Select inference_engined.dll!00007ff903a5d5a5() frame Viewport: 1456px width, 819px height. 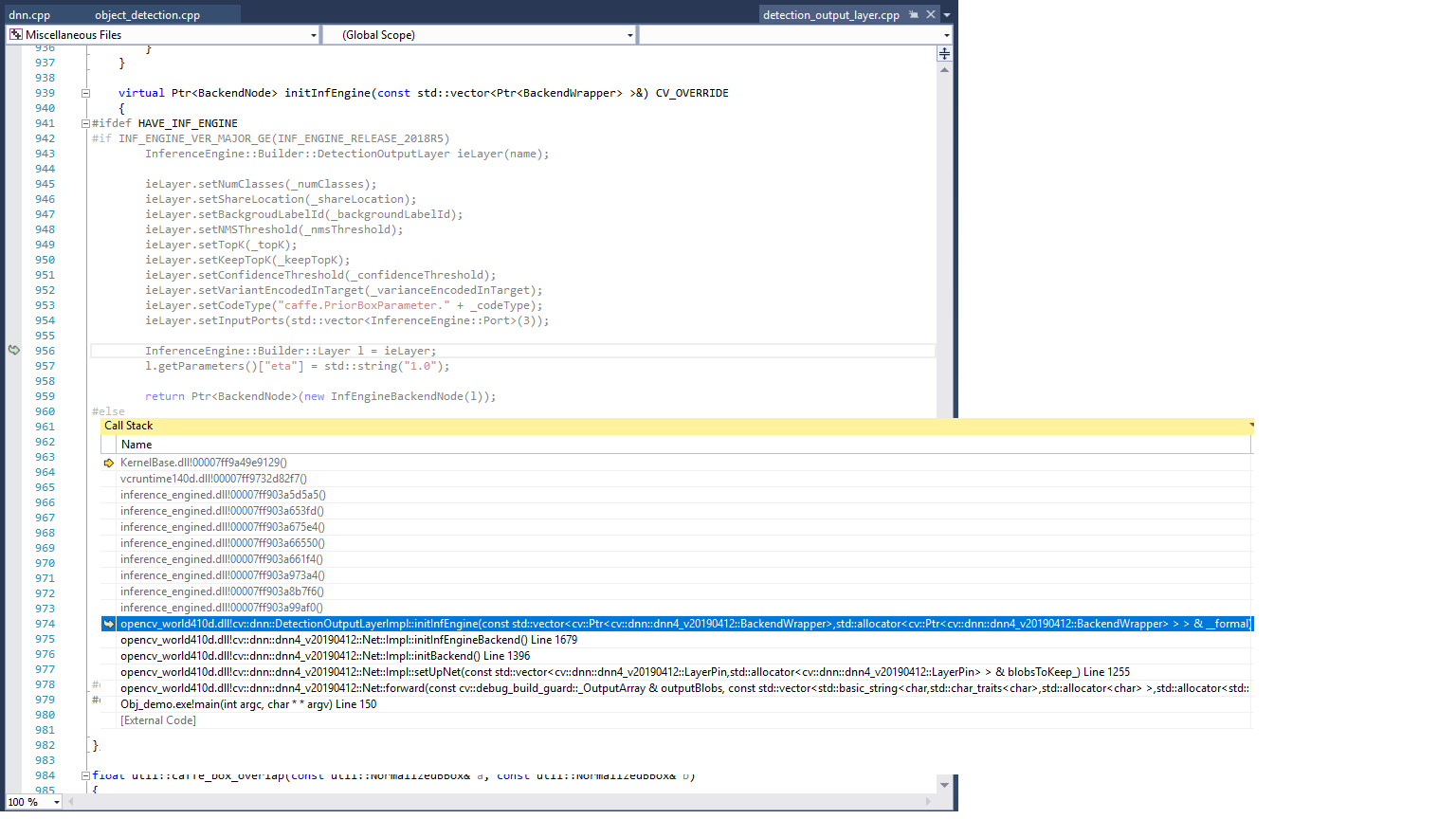point(223,495)
